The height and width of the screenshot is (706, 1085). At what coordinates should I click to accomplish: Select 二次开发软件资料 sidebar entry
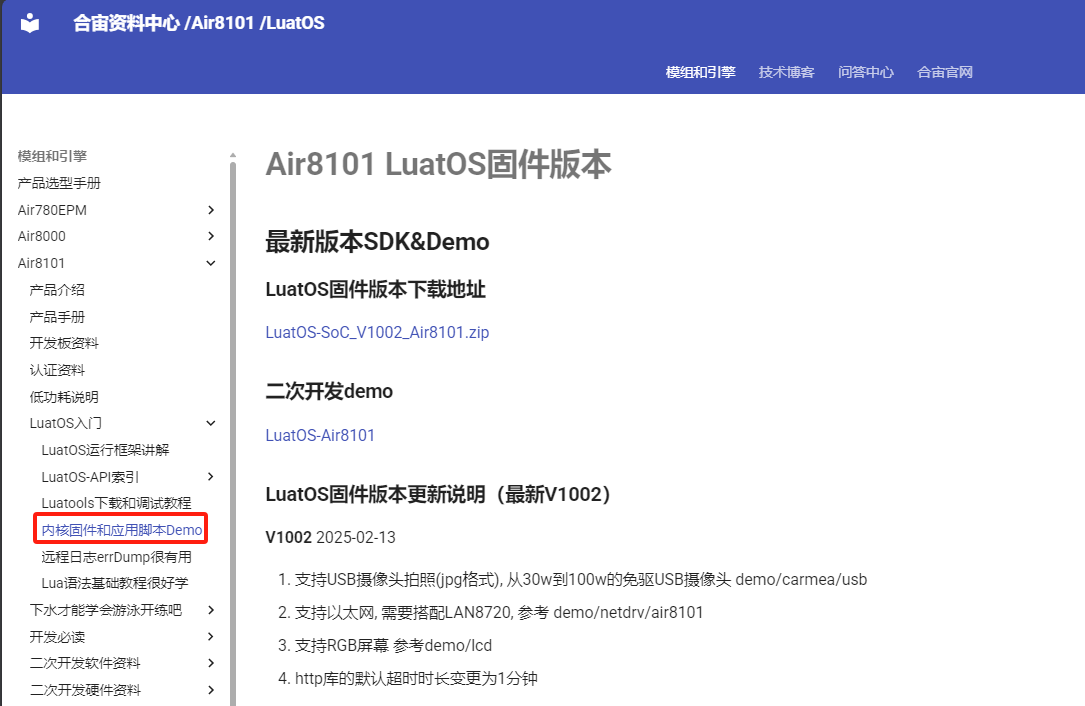(84, 663)
